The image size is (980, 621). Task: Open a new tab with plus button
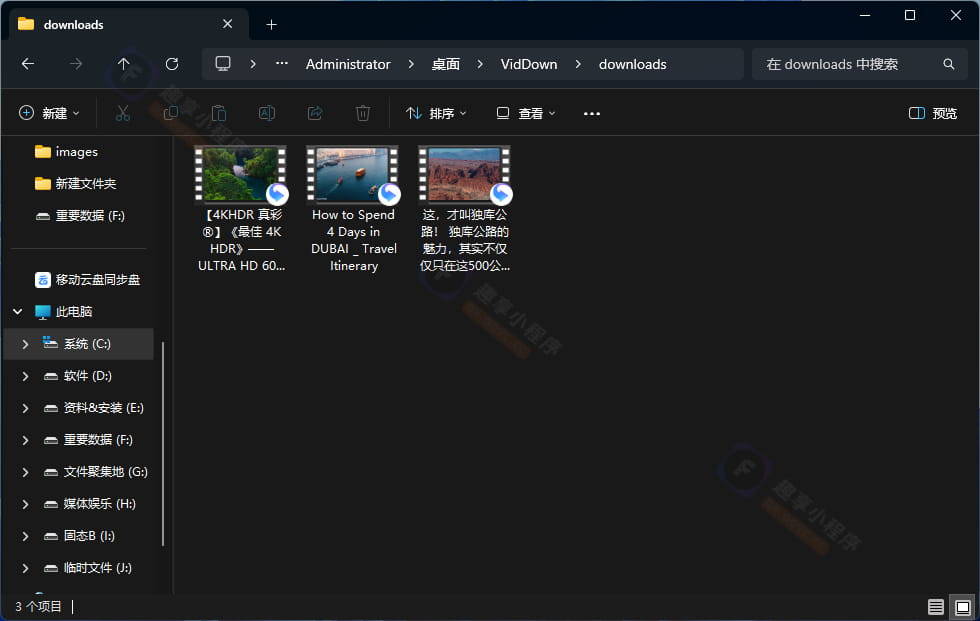[271, 24]
